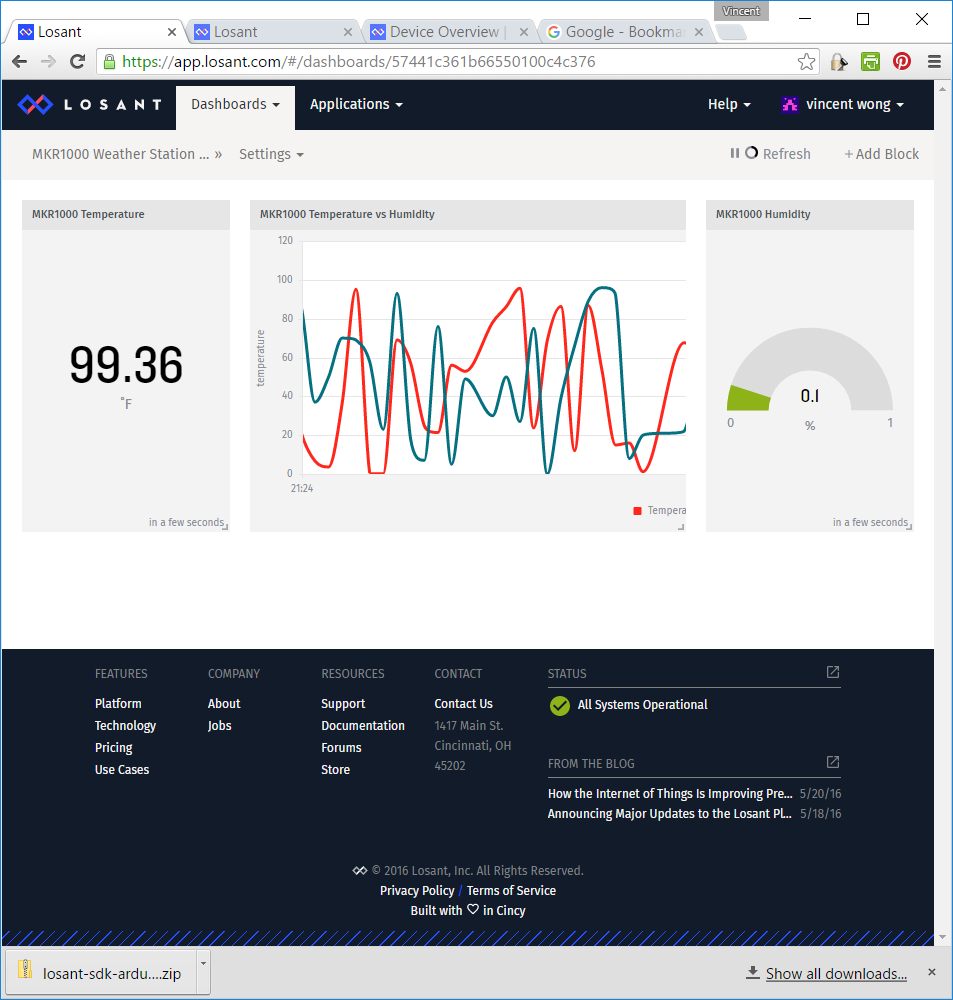Image resolution: width=953 pixels, height=1000 pixels.
Task: Open Chrome's menu via the hamburger icon
Action: pyautogui.click(x=934, y=61)
